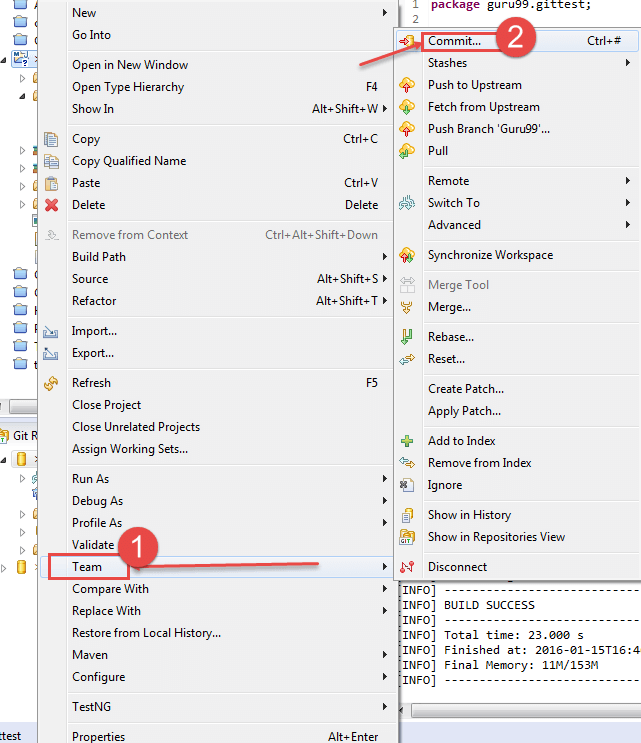This screenshot has height=743, width=641.
Task: Open the Run As submenu arrow
Action: [x=385, y=479]
